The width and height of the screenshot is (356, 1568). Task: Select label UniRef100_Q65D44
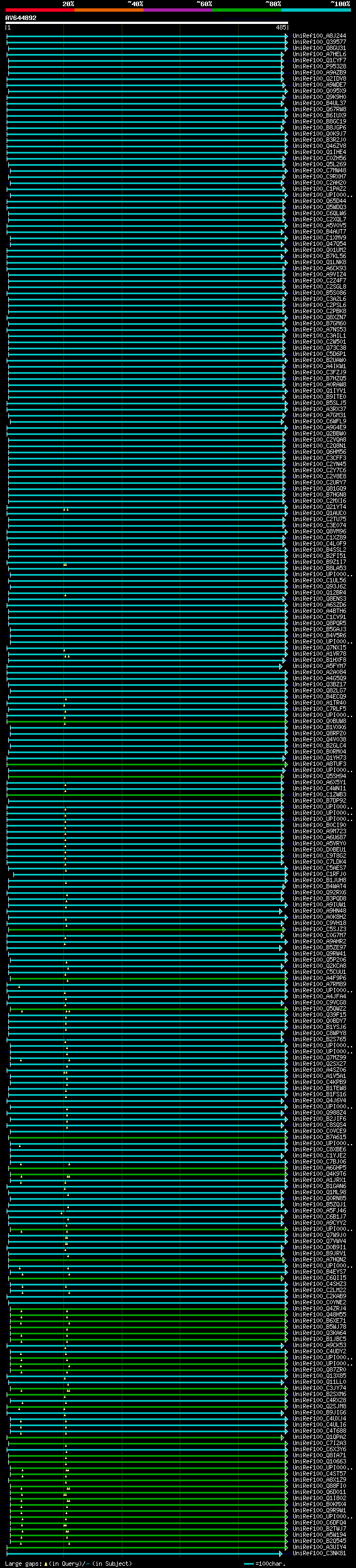(x=319, y=201)
